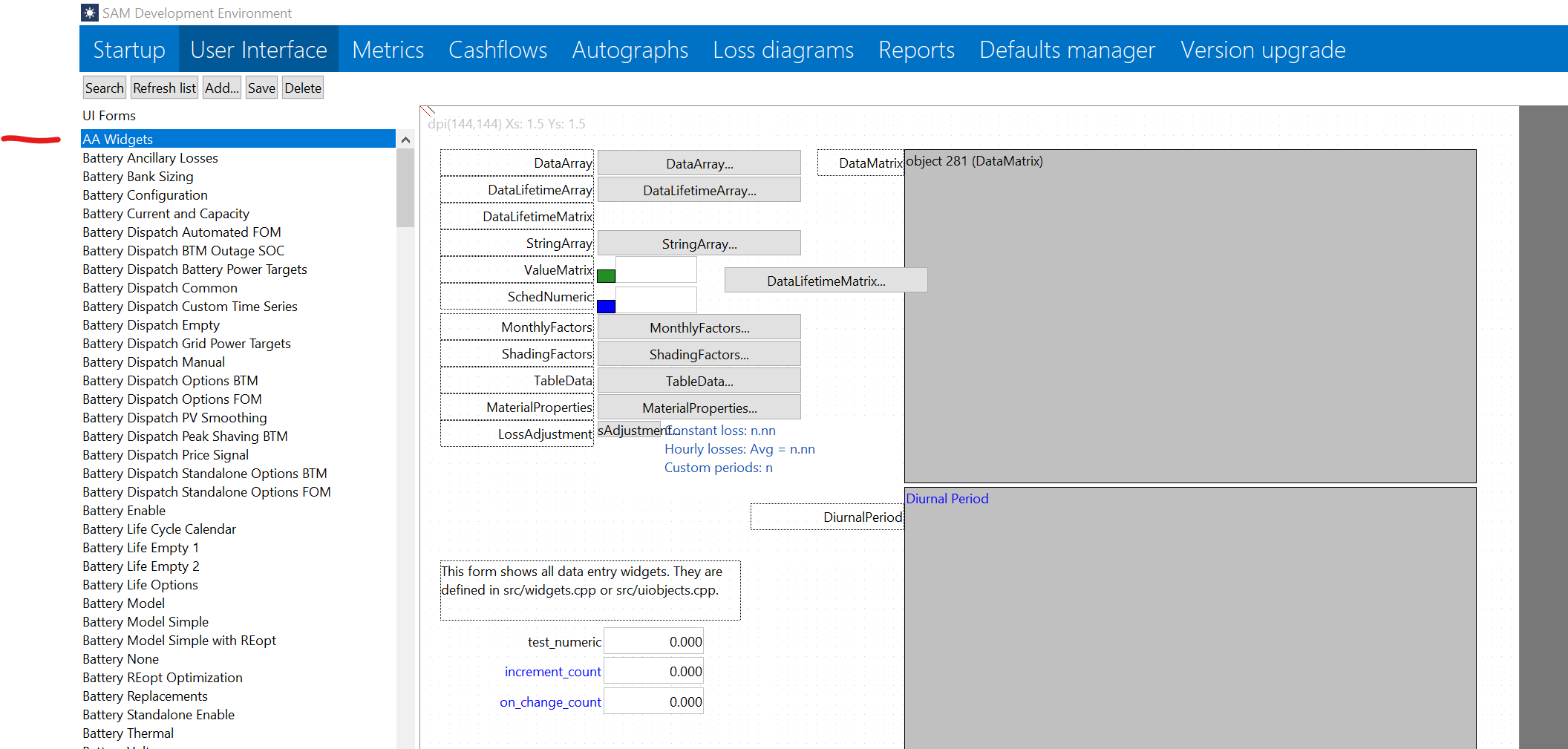Select Battery Dispatch Manual in the forms list

153,362
